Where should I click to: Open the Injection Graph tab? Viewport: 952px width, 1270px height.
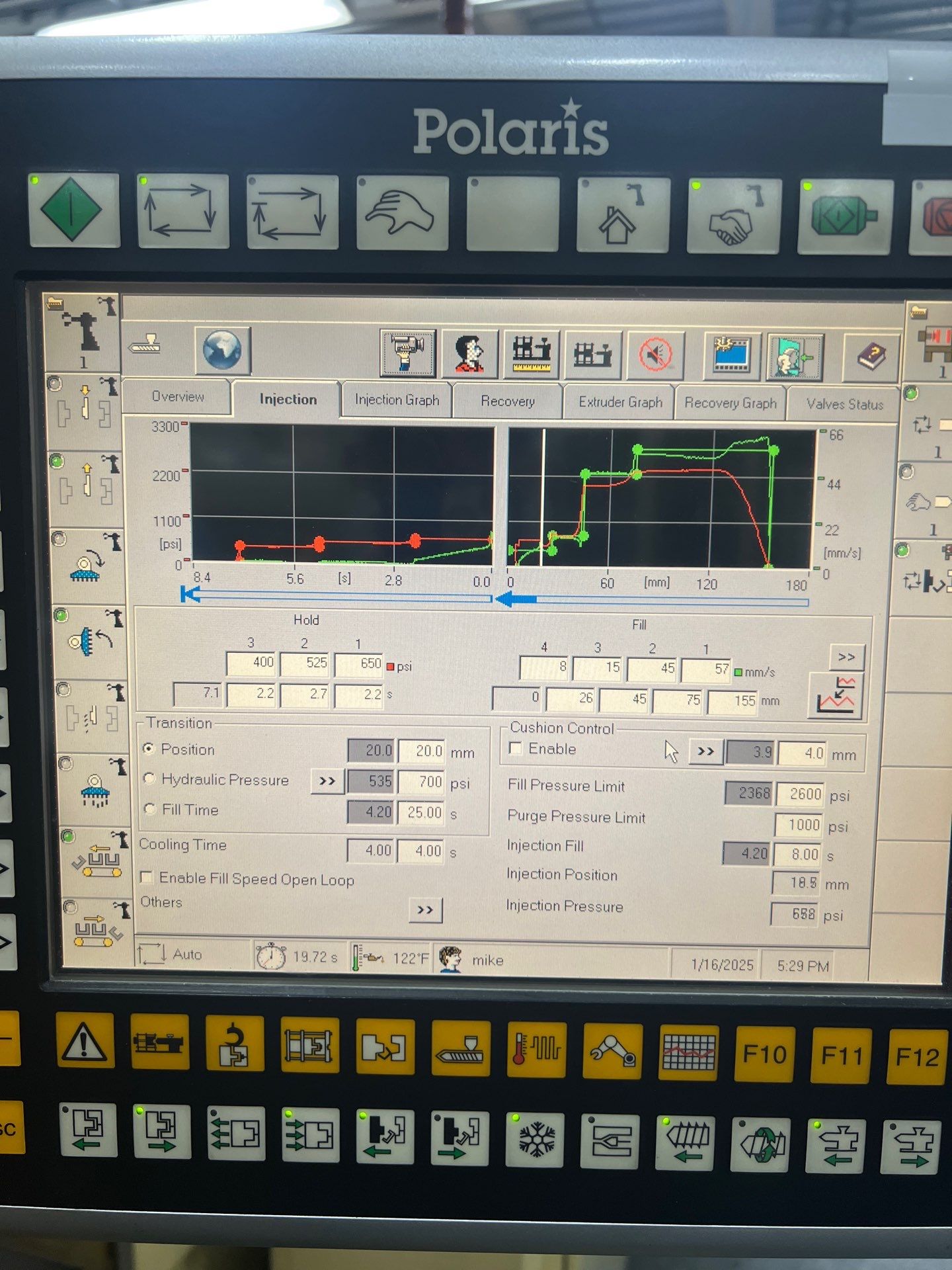click(x=397, y=400)
